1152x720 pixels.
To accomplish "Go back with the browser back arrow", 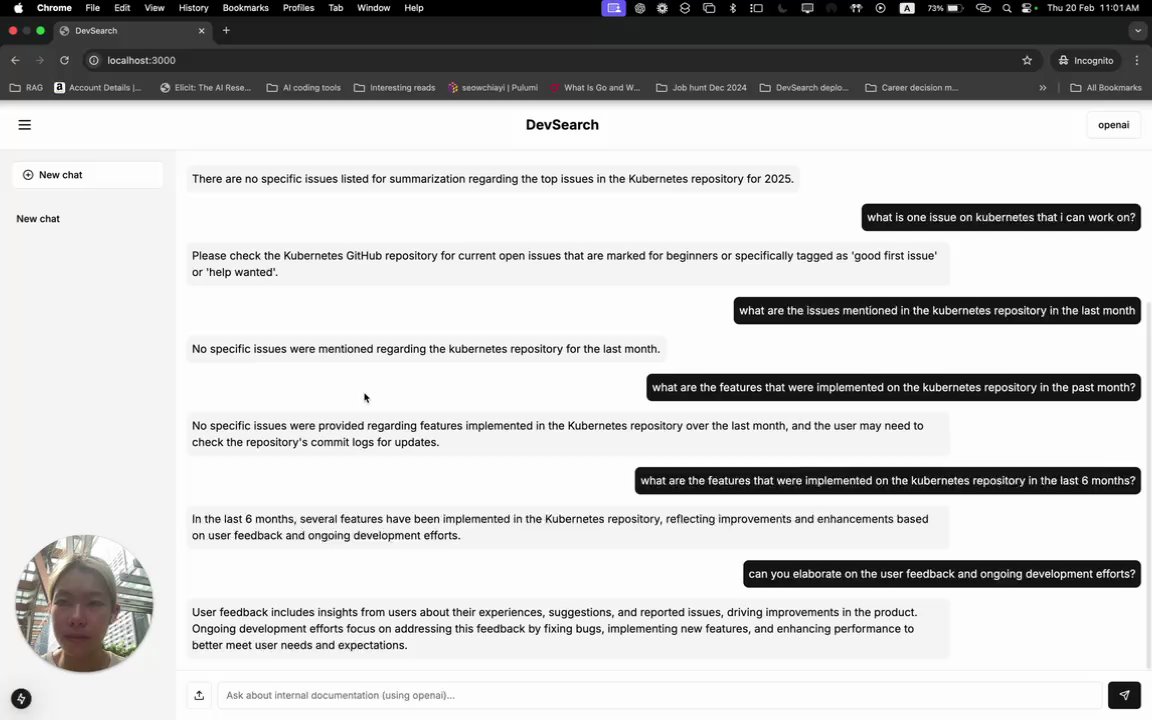I will (x=15, y=60).
